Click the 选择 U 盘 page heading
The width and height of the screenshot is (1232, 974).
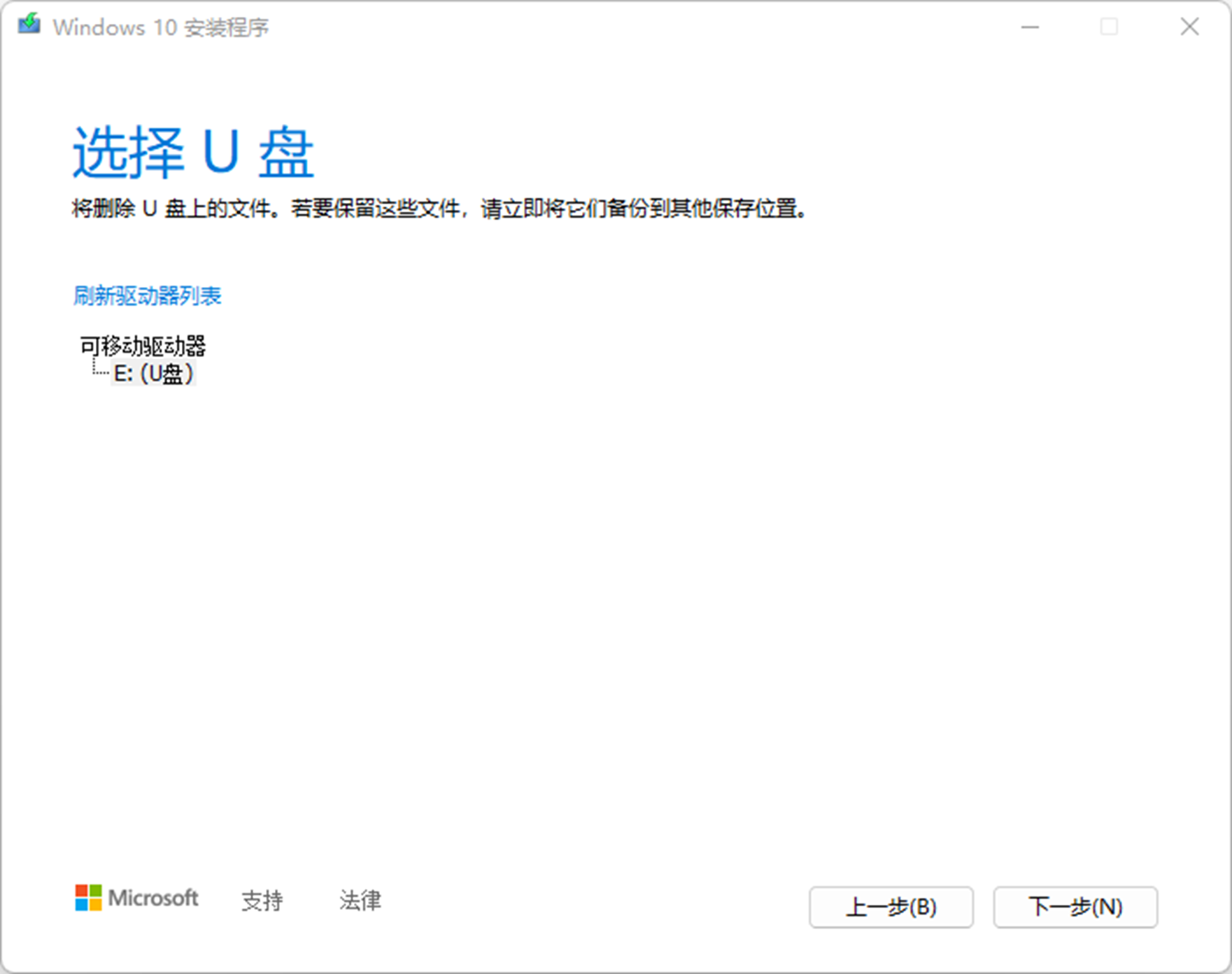pos(193,152)
